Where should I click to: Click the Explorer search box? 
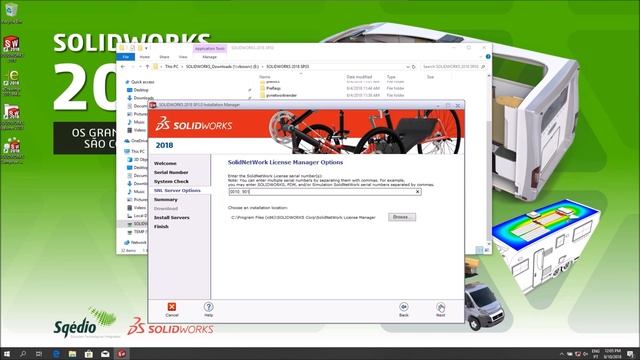click(453, 67)
